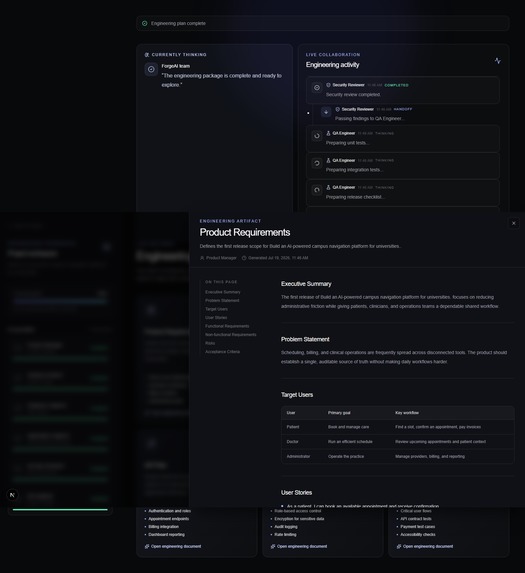Click the COMPLETED status label
This screenshot has height=573, width=525.
pos(396,85)
